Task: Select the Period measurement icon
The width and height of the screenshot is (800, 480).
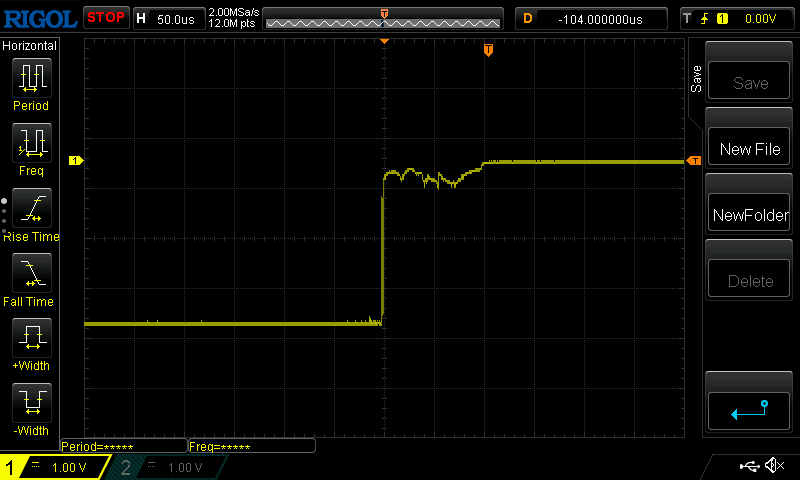Action: (30, 84)
